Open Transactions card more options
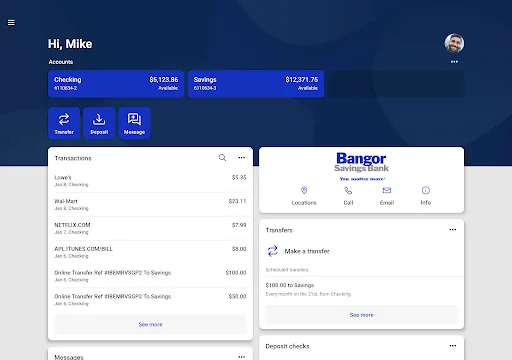 tap(242, 158)
